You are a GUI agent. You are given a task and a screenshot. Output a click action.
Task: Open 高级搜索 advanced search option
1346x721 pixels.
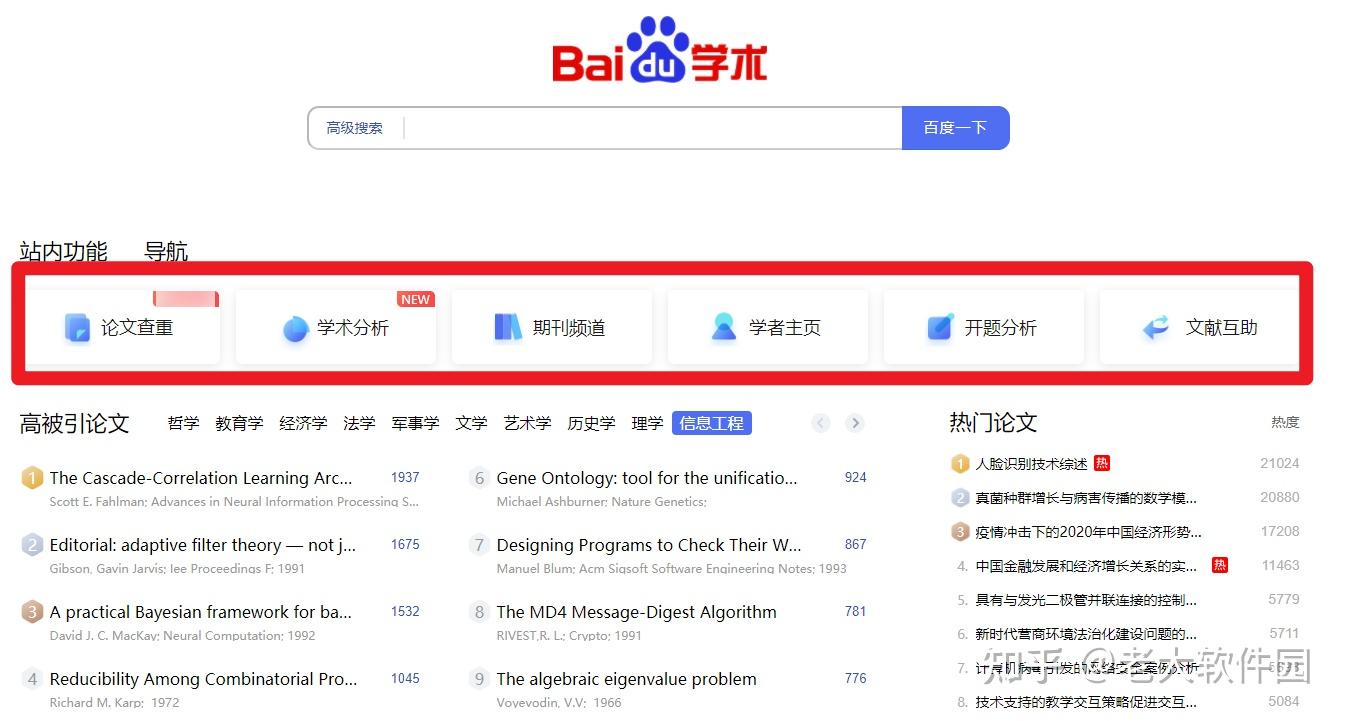(354, 128)
